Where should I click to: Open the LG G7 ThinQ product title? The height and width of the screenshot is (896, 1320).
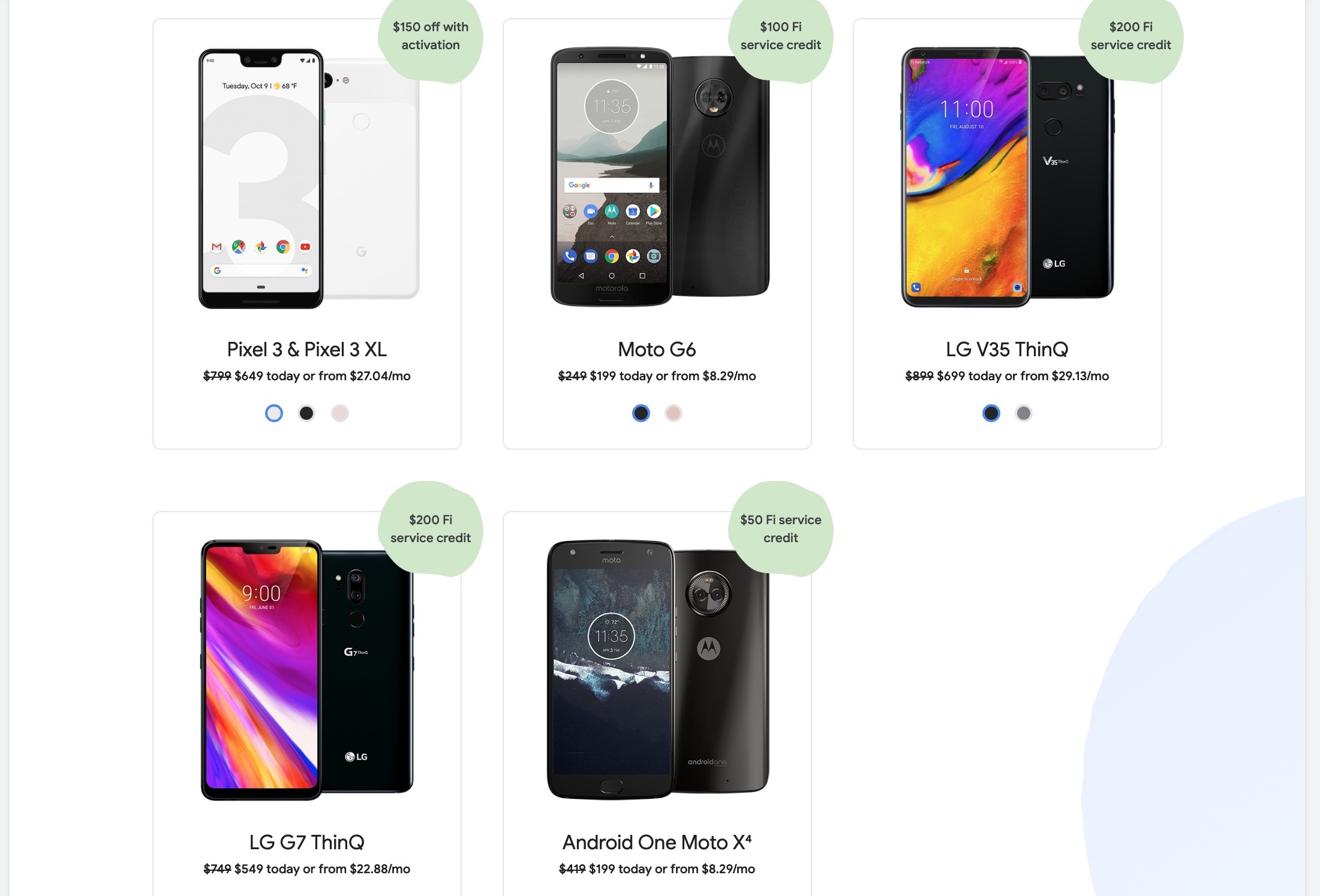point(307,842)
